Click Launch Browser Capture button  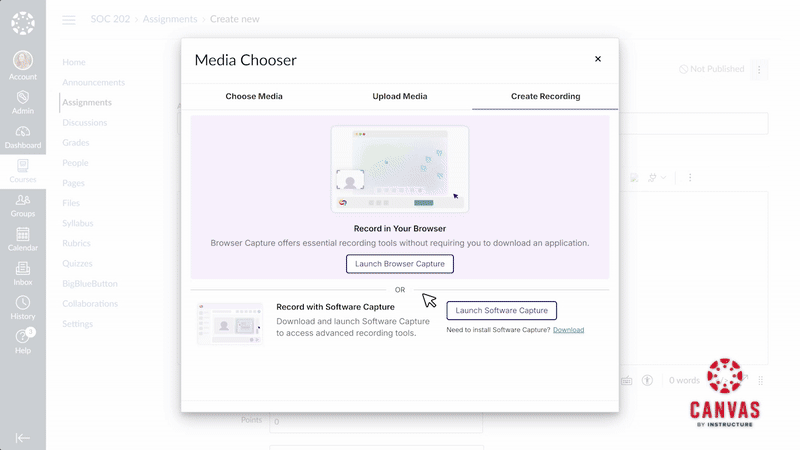pyautogui.click(x=400, y=264)
